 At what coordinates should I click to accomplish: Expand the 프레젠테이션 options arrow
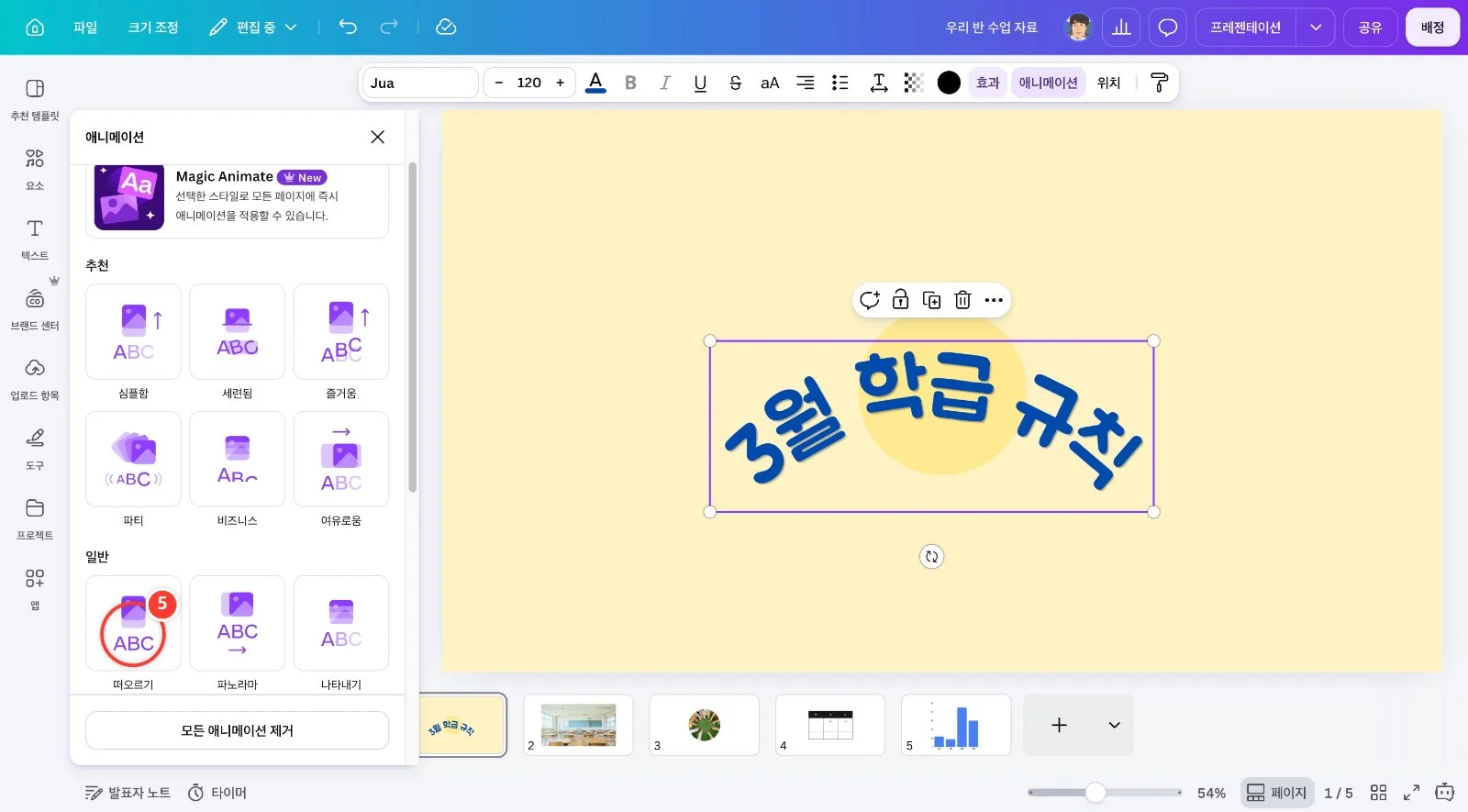coord(1316,28)
